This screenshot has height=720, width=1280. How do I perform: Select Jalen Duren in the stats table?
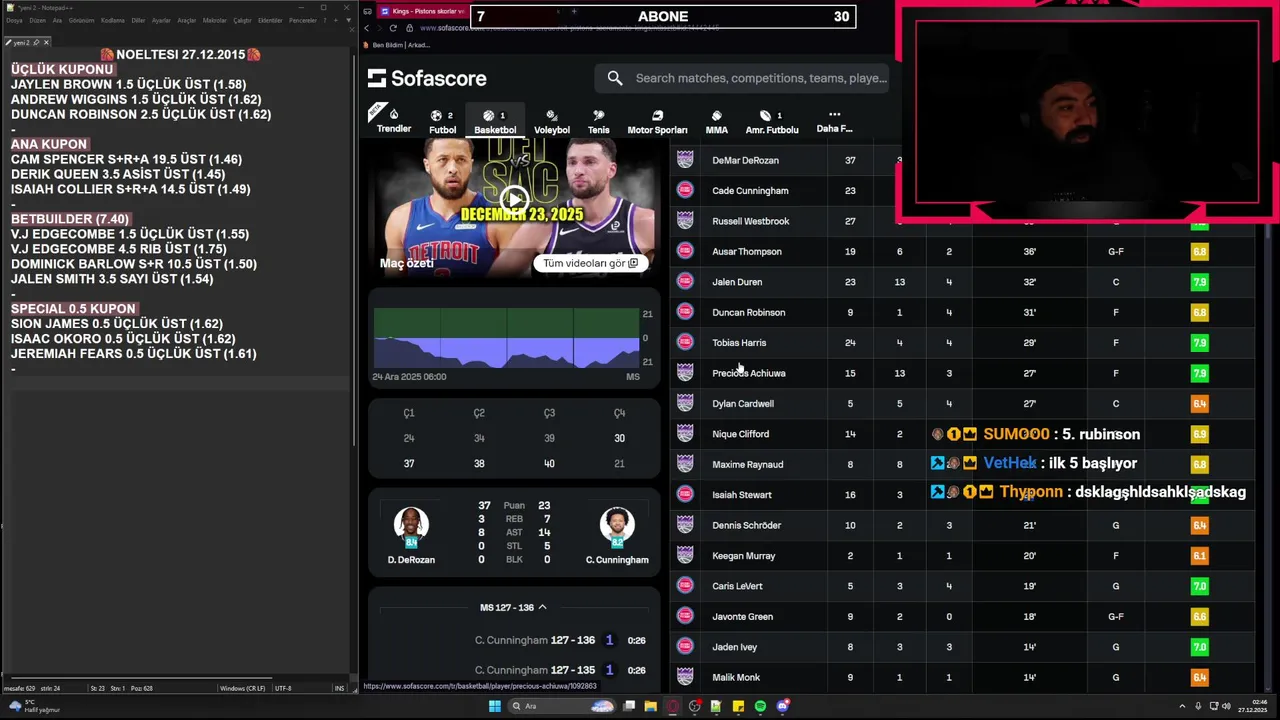(737, 282)
